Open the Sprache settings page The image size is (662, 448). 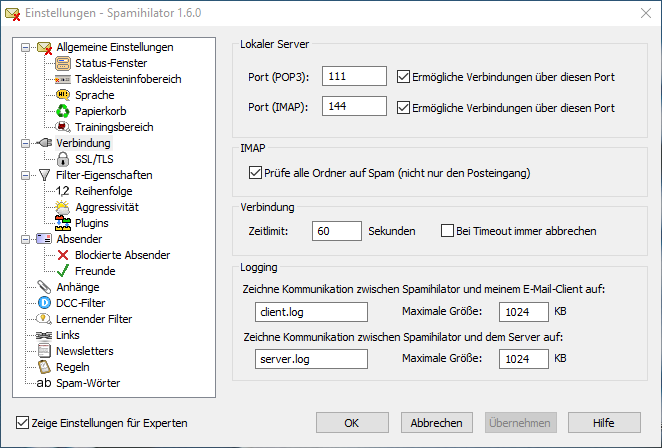coord(95,95)
